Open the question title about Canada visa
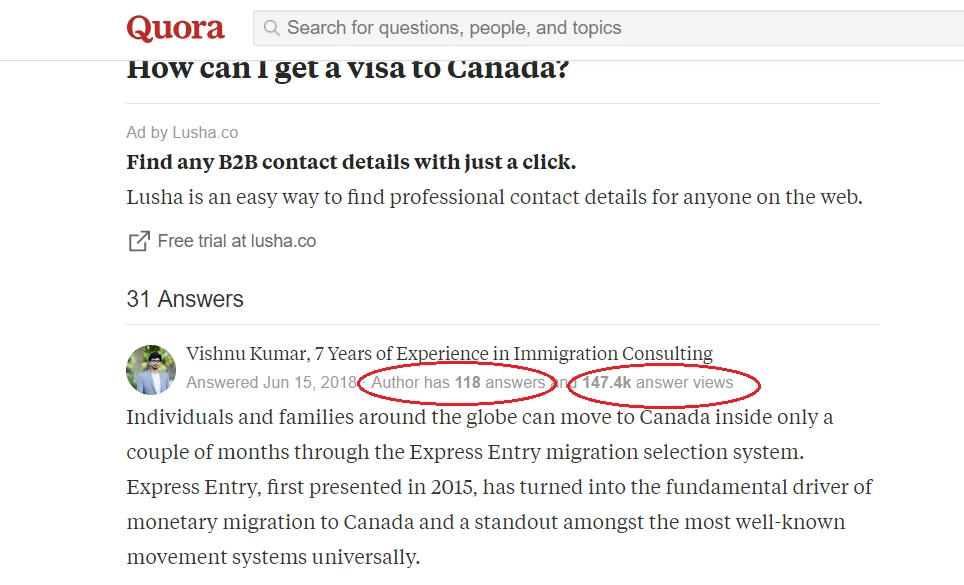The image size is (964, 585). click(348, 69)
